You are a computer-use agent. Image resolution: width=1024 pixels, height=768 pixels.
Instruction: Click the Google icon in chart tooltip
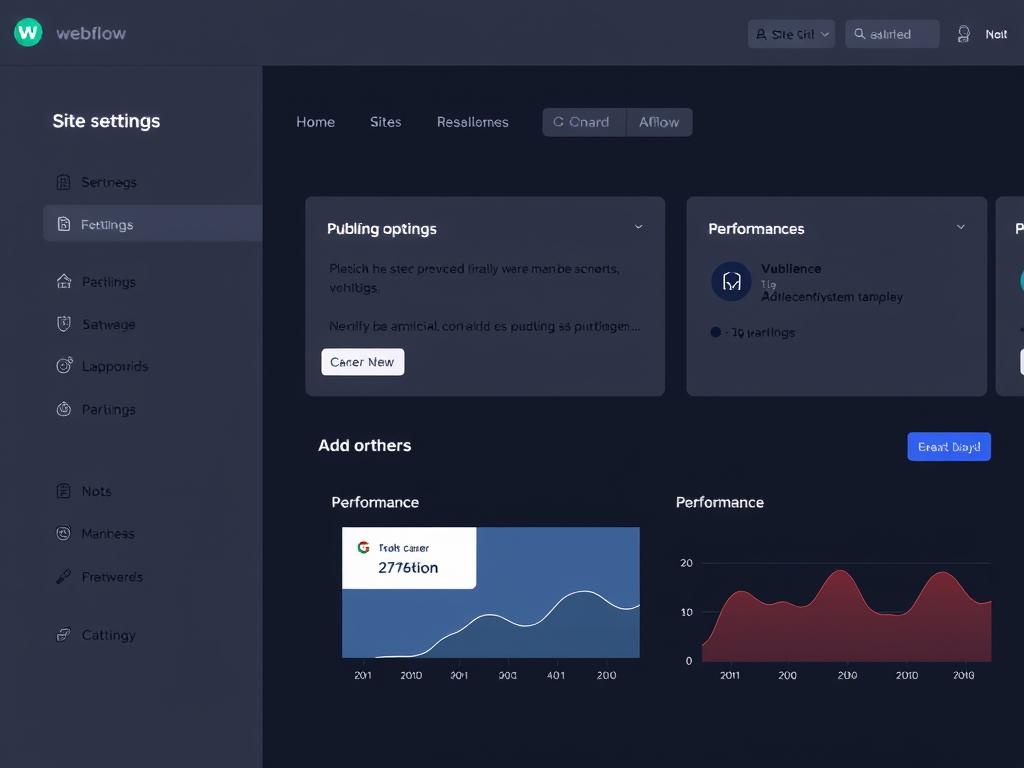coord(364,547)
